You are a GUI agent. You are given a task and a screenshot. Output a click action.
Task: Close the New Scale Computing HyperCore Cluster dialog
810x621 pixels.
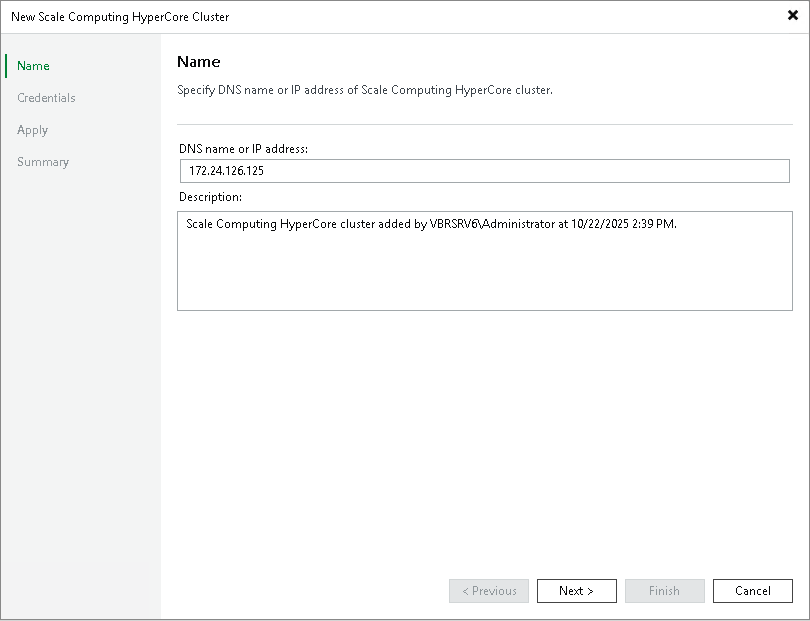tap(793, 16)
